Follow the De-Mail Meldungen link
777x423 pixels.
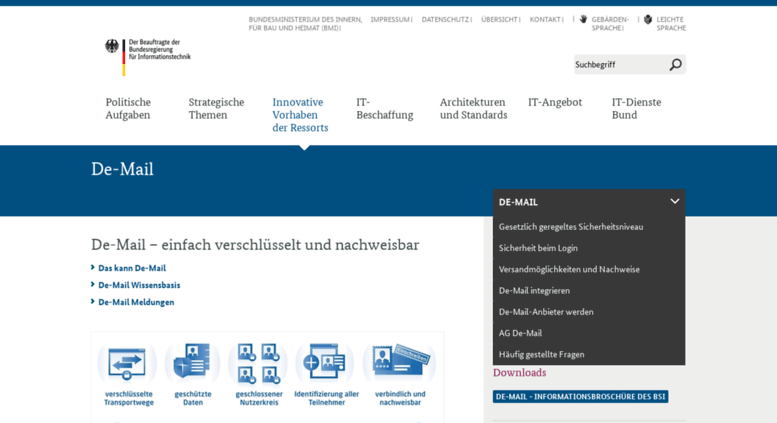[x=136, y=302]
